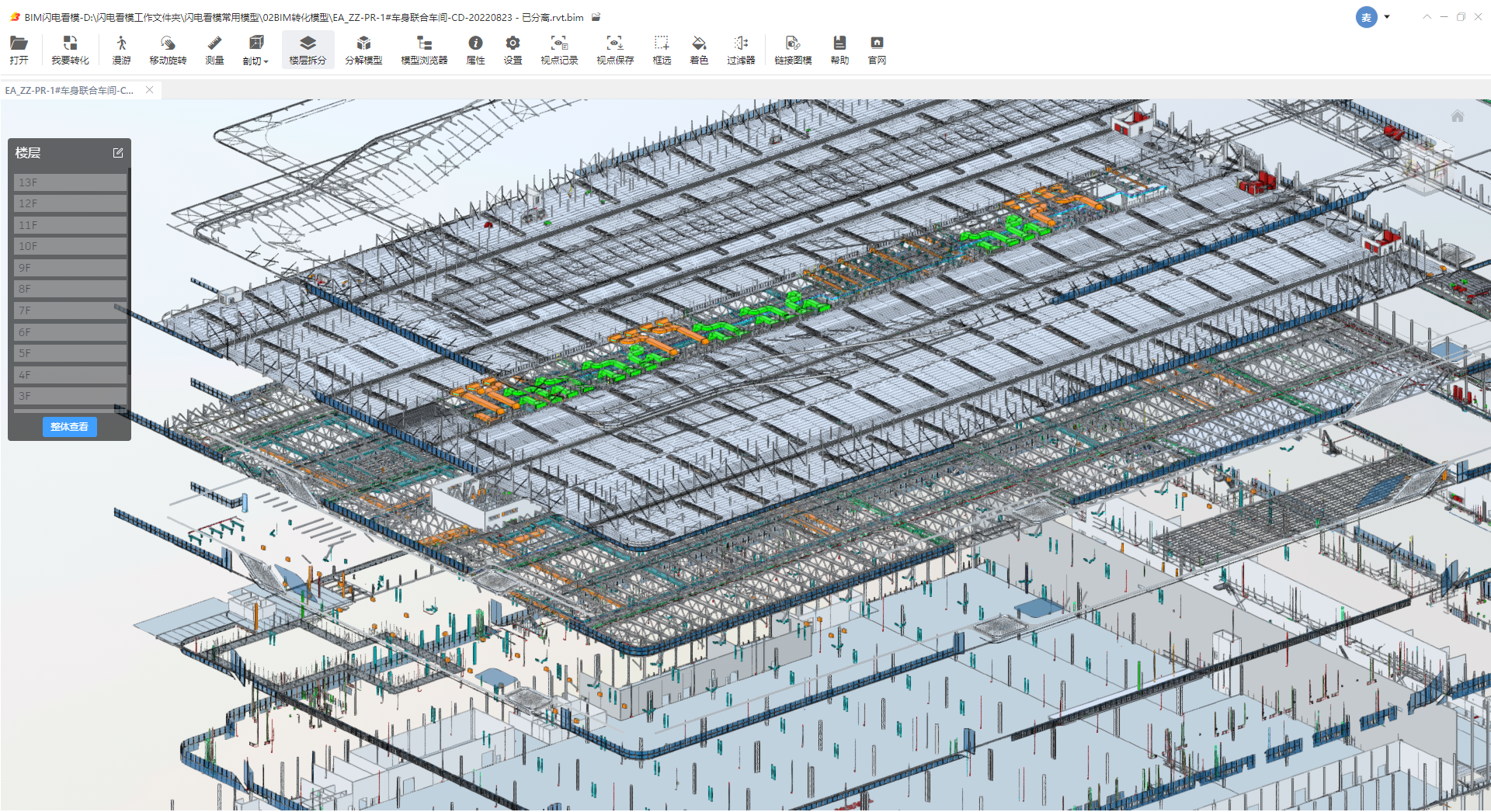
Task: Expand the account dropdown arrow
Action: point(1387,17)
